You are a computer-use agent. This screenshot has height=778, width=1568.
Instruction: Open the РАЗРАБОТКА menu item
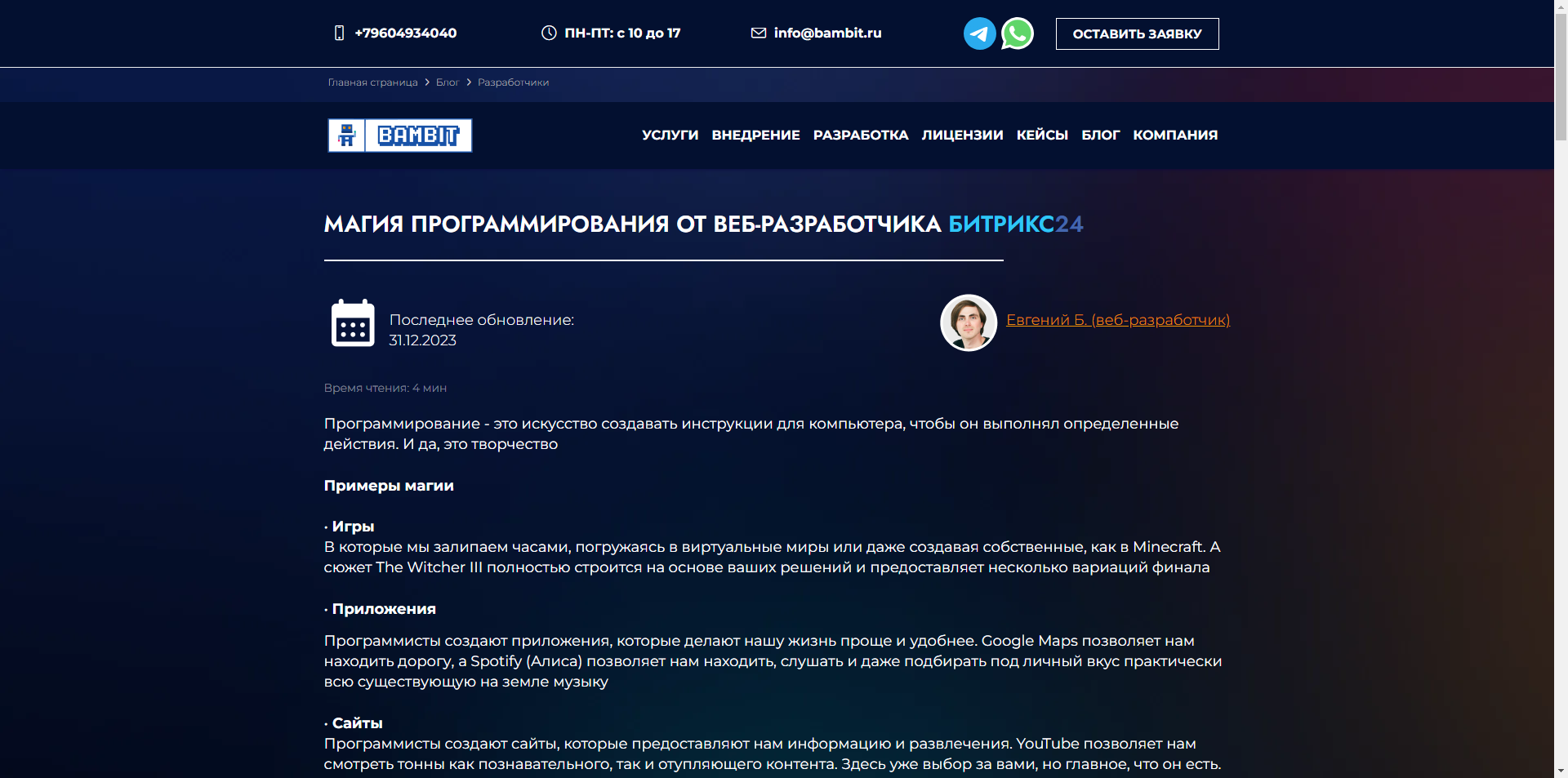coord(861,135)
